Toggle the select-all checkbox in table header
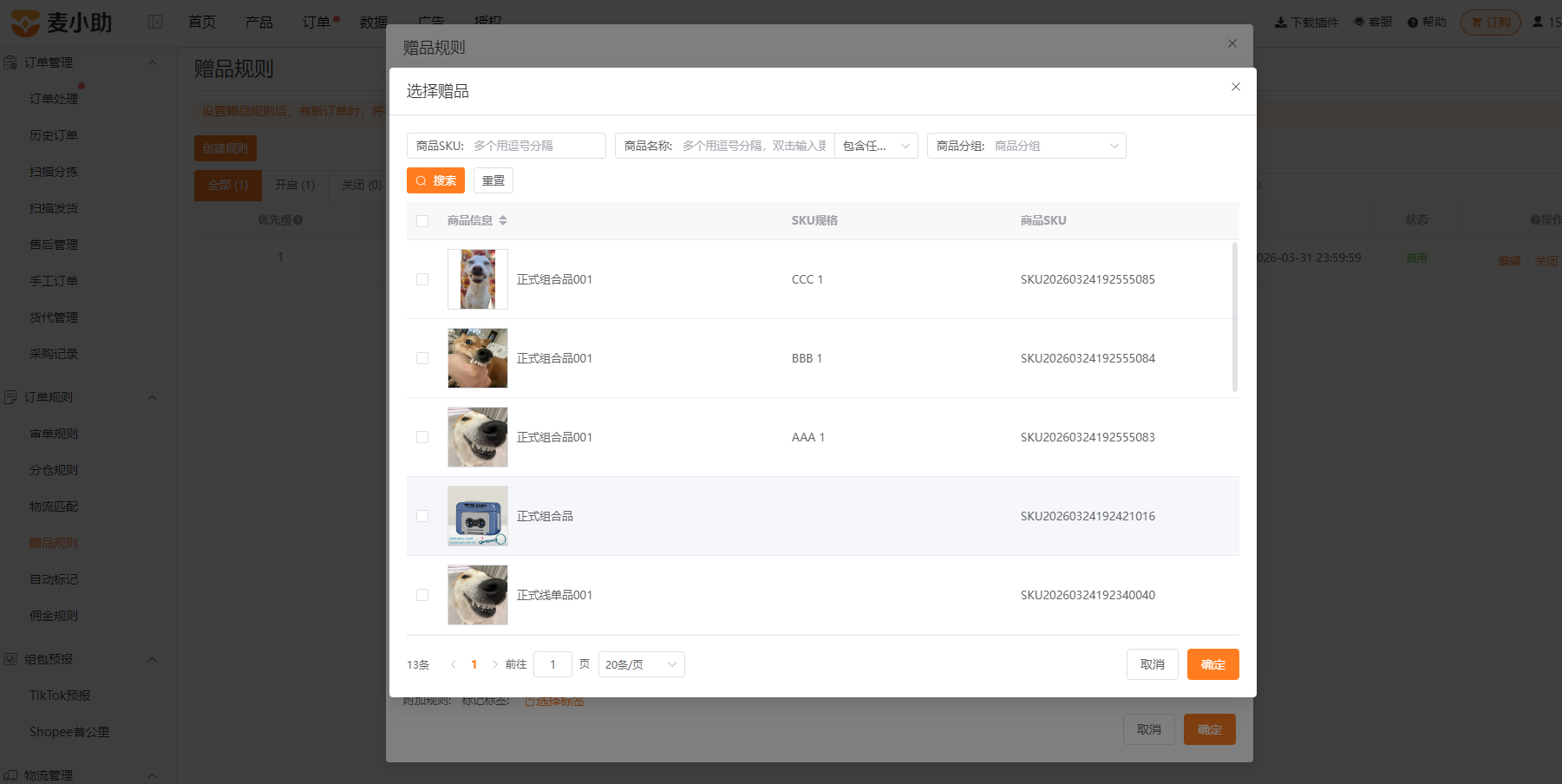This screenshot has height=784, width=1562. tap(422, 221)
